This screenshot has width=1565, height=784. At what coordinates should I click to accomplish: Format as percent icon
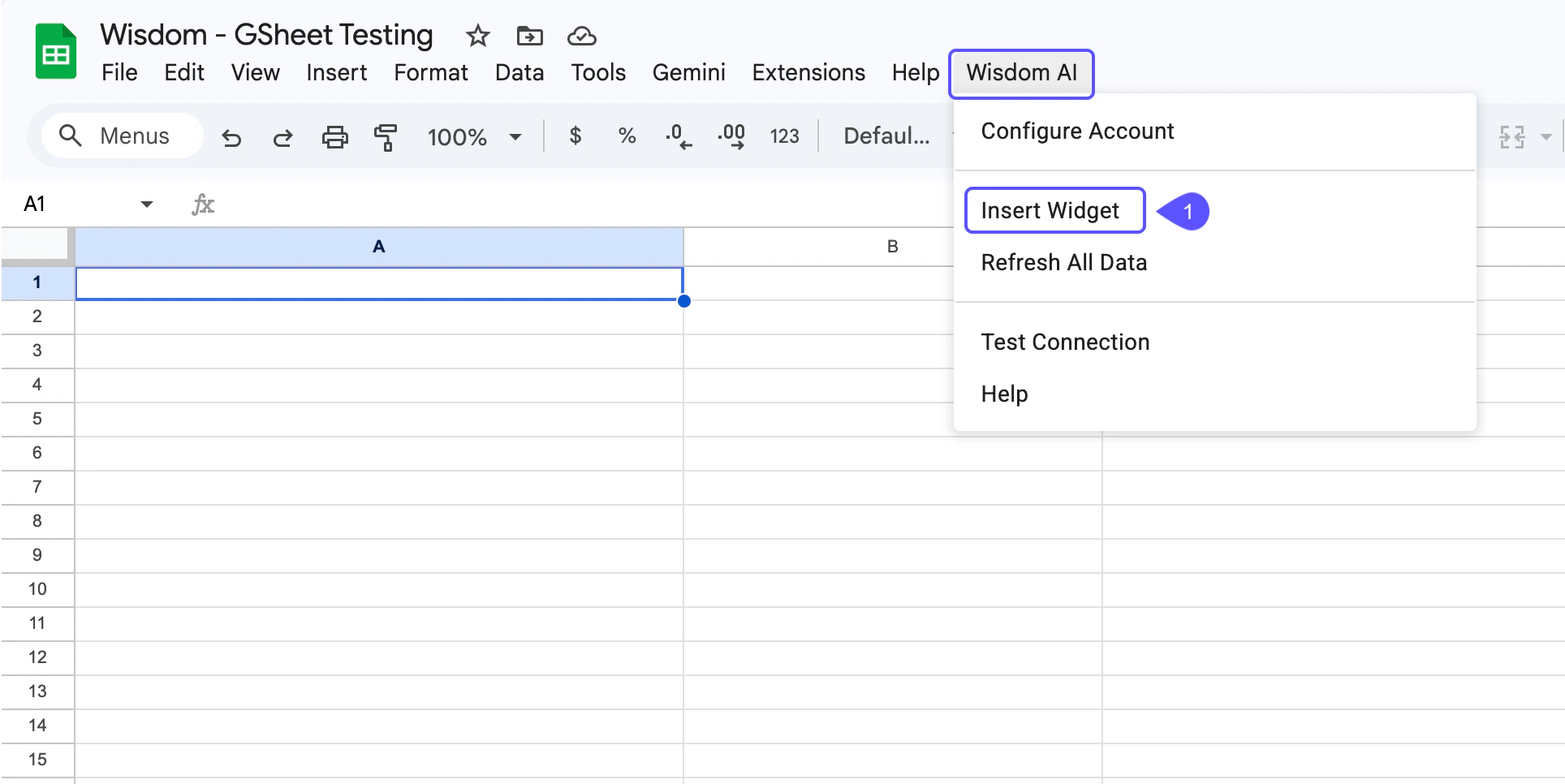coord(627,136)
